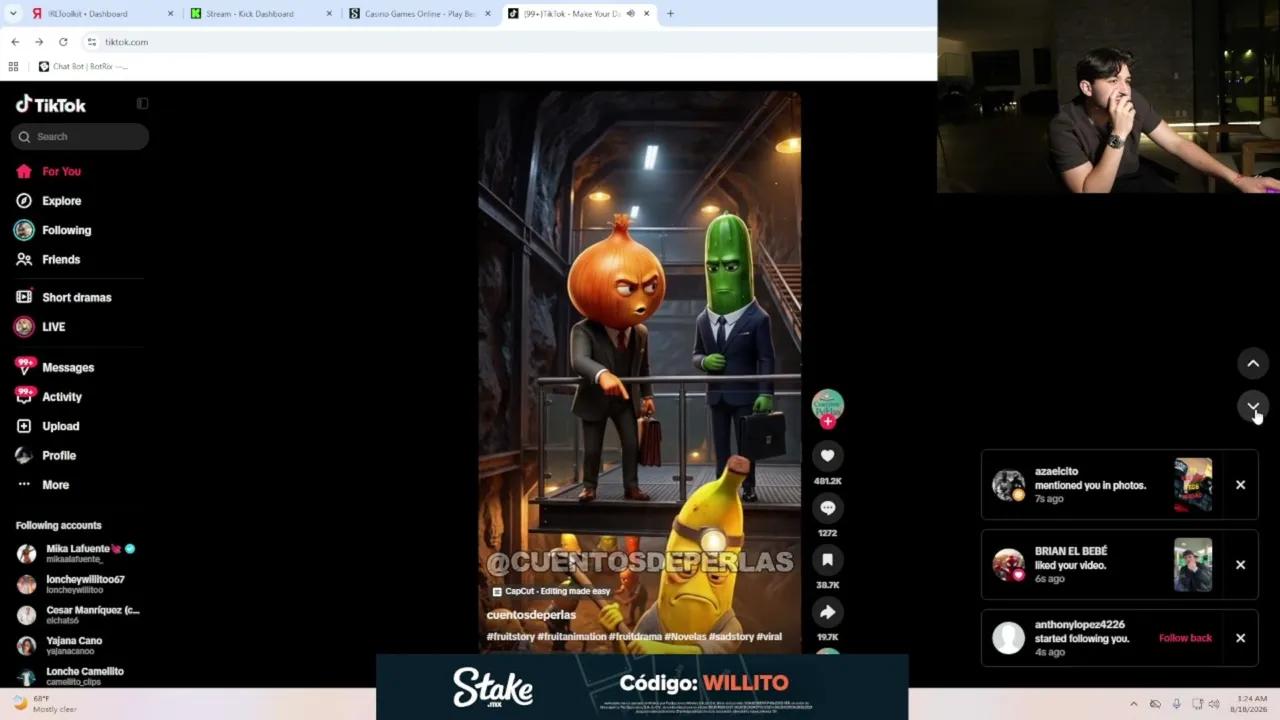Like the video with heart icon

[827, 456]
